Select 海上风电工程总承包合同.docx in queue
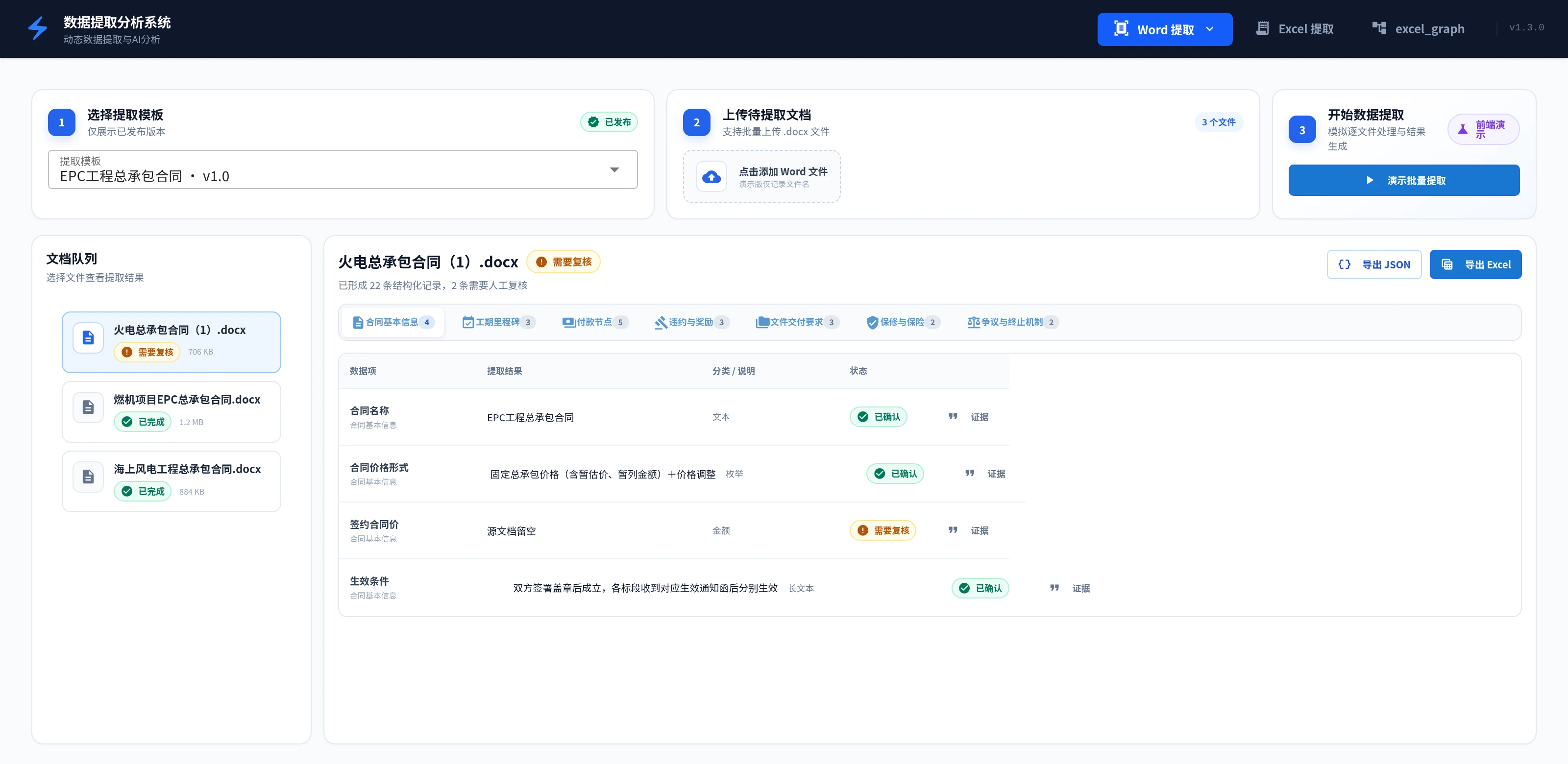The image size is (1568, 764). click(171, 481)
